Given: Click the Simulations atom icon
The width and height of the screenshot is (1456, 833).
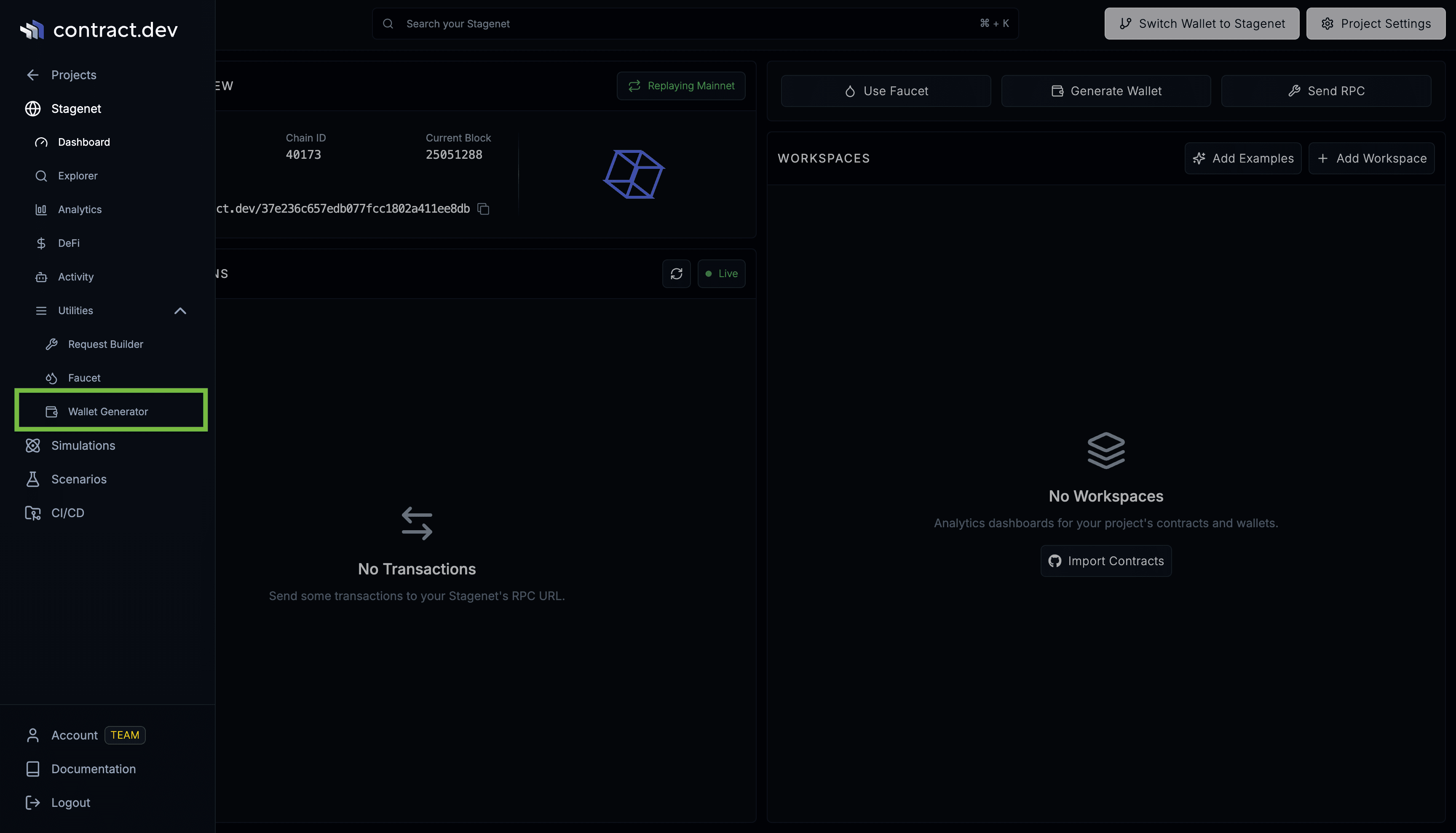Looking at the screenshot, I should pos(32,446).
